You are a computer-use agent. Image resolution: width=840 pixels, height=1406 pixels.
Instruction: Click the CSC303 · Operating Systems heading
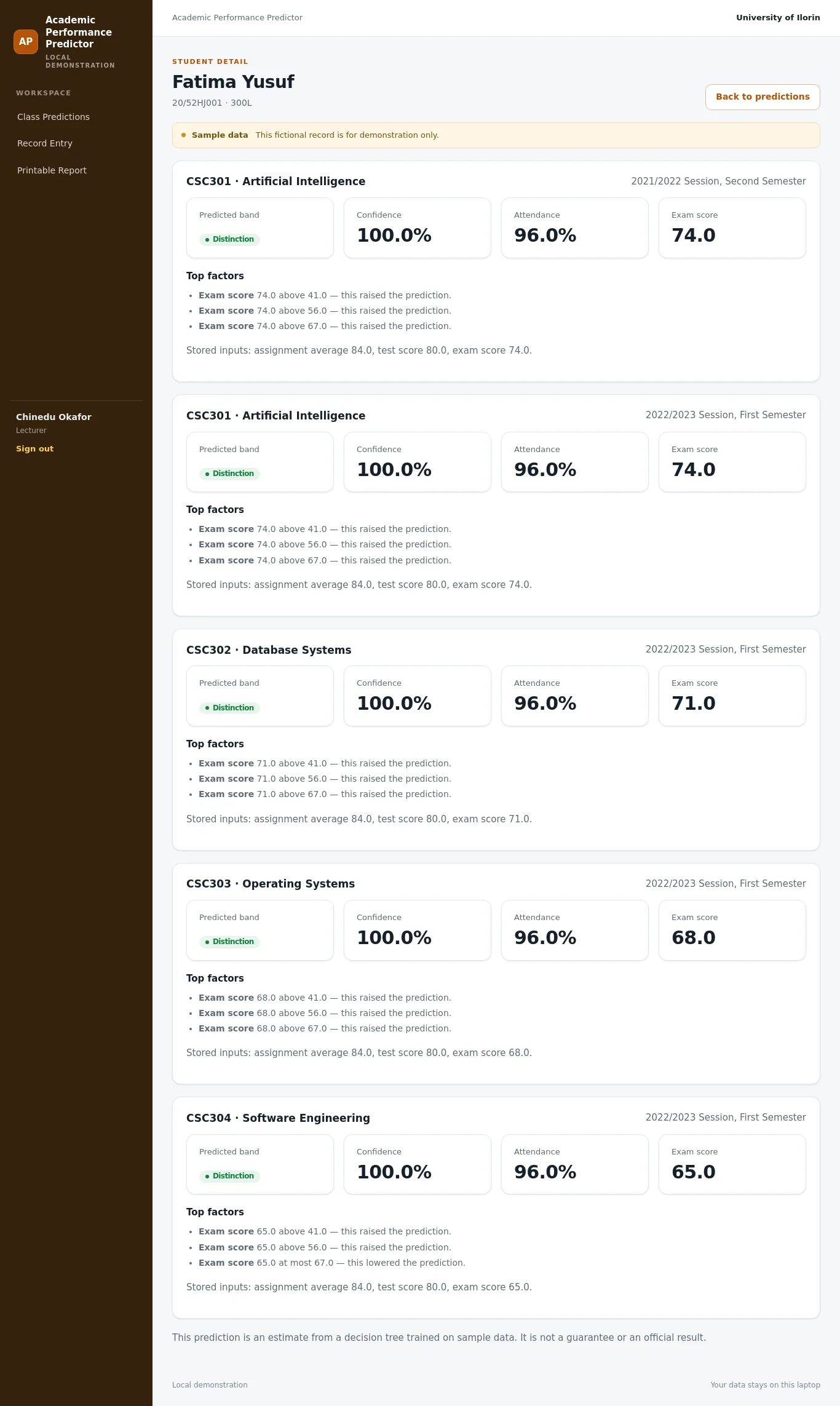271,884
